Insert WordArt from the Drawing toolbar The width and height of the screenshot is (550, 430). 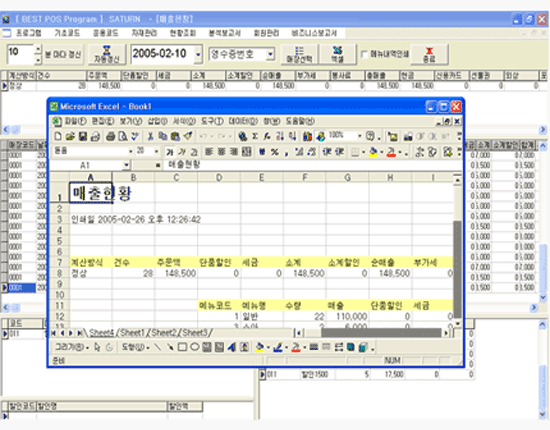pos(232,347)
